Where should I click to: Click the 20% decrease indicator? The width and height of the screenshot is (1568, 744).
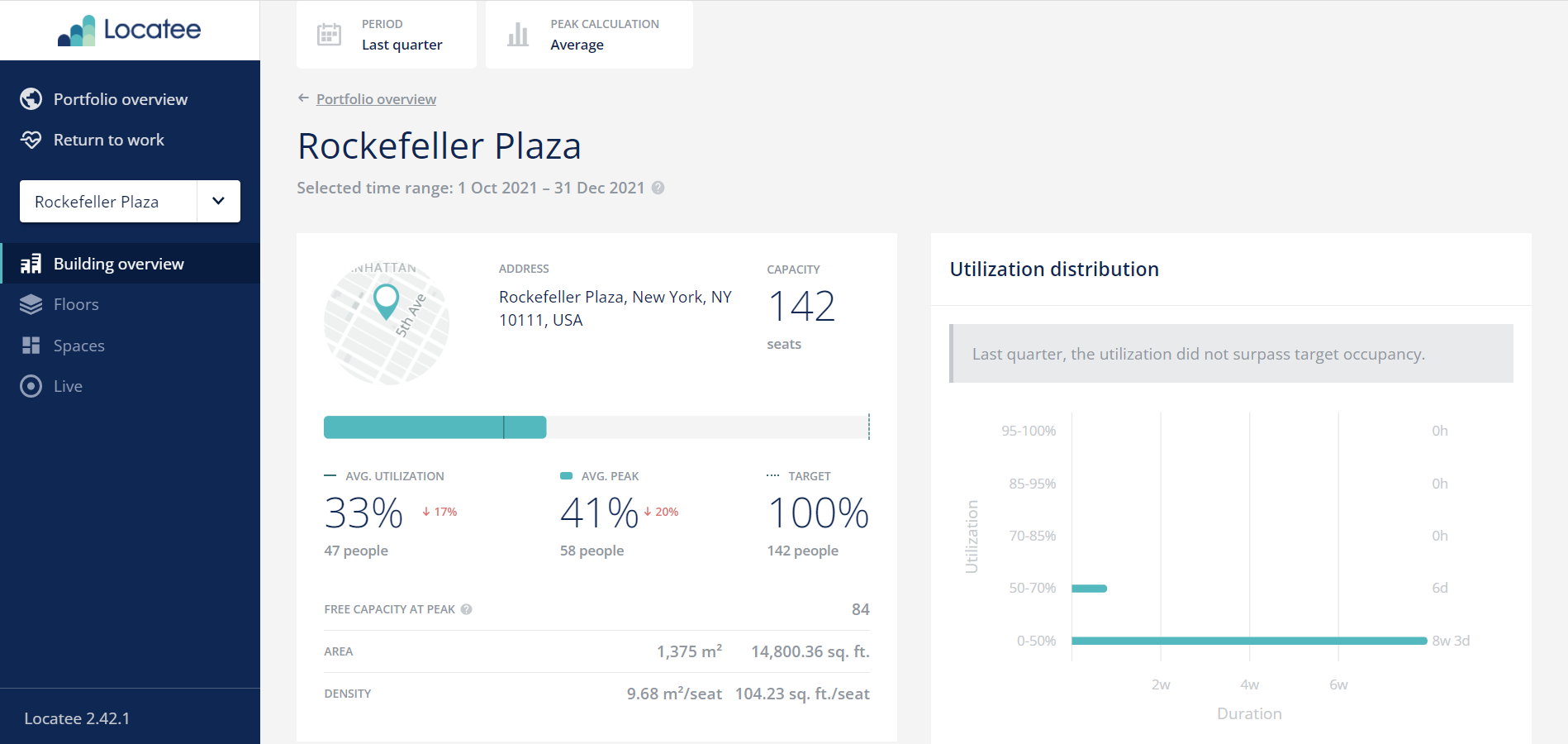661,512
